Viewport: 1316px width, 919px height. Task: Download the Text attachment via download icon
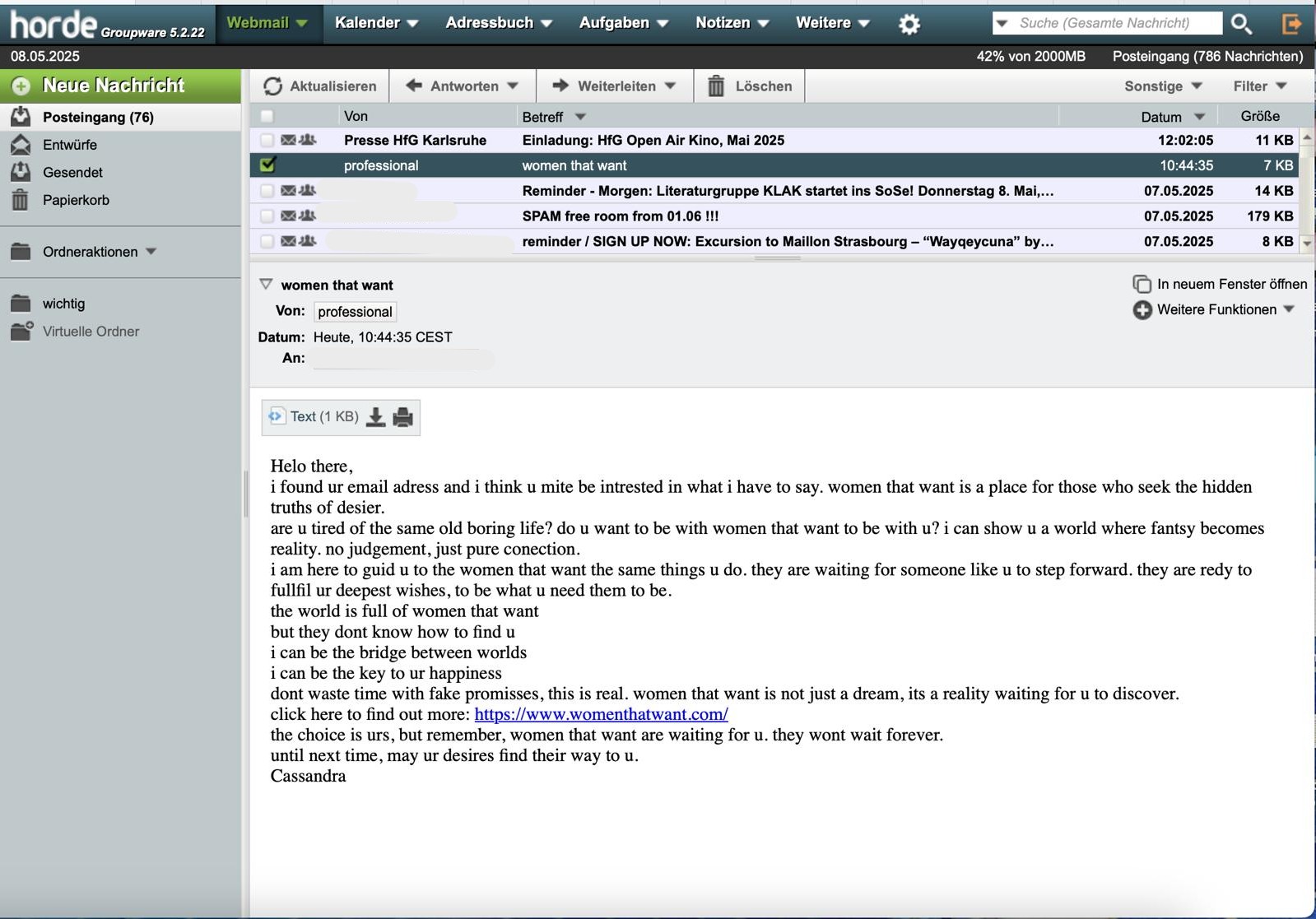click(x=375, y=417)
